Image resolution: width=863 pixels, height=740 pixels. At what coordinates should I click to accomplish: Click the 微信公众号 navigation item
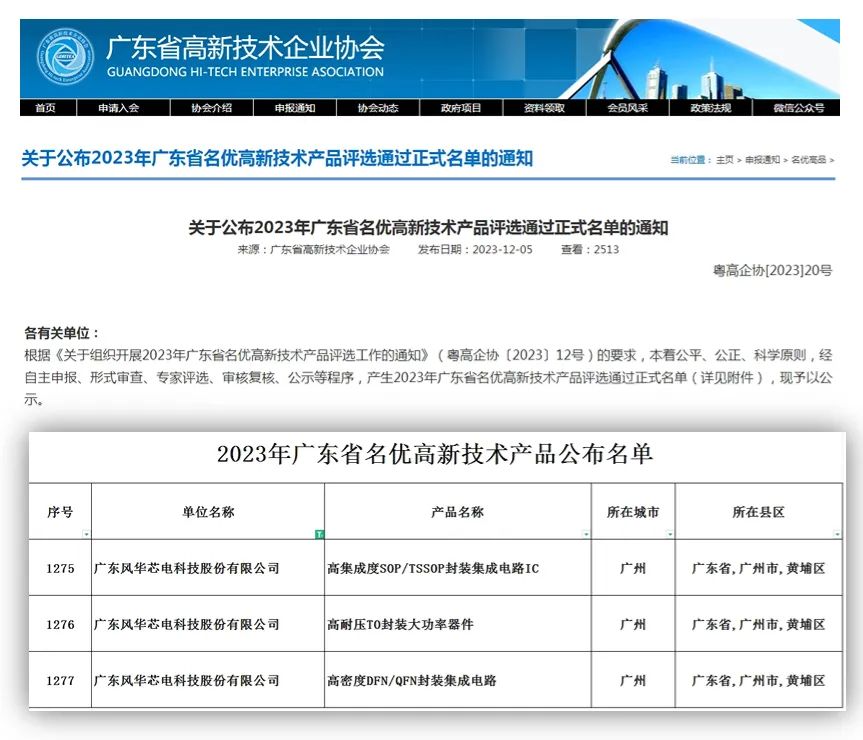pyautogui.click(x=798, y=108)
